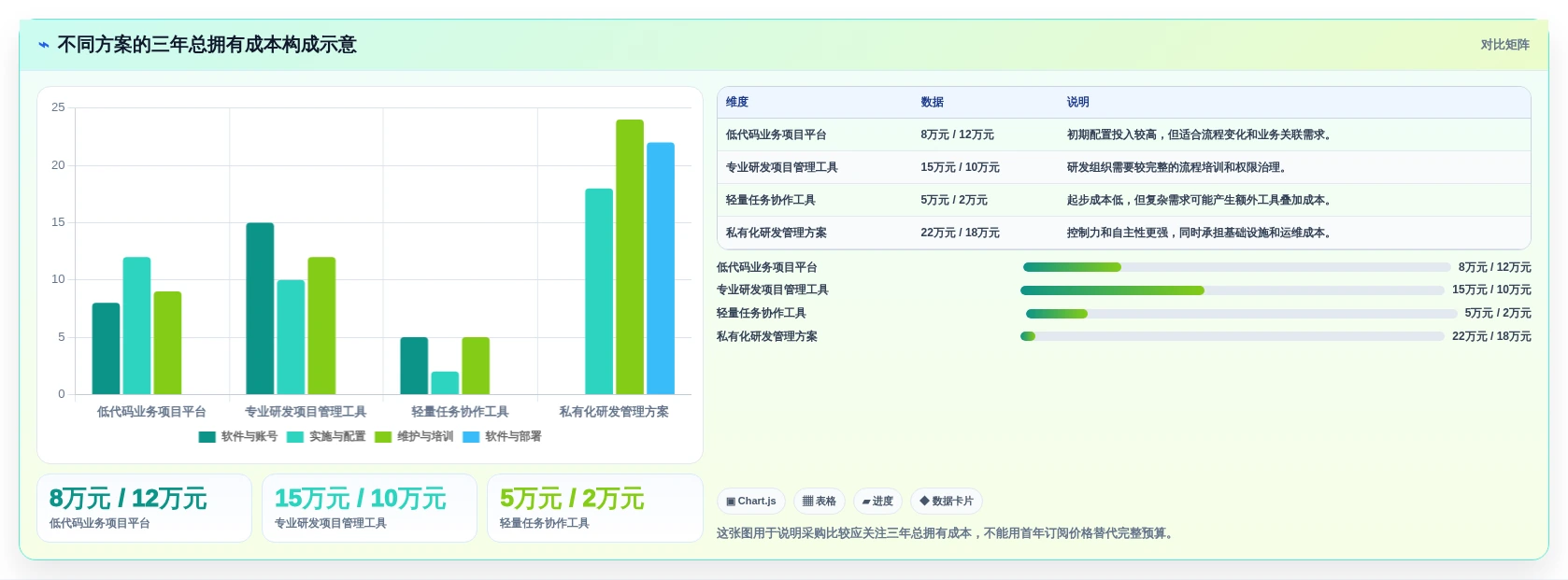Click the 研发组织需要较完整的流程培训 description cell
Screen dimensions: 1568x580
pos(1176,167)
